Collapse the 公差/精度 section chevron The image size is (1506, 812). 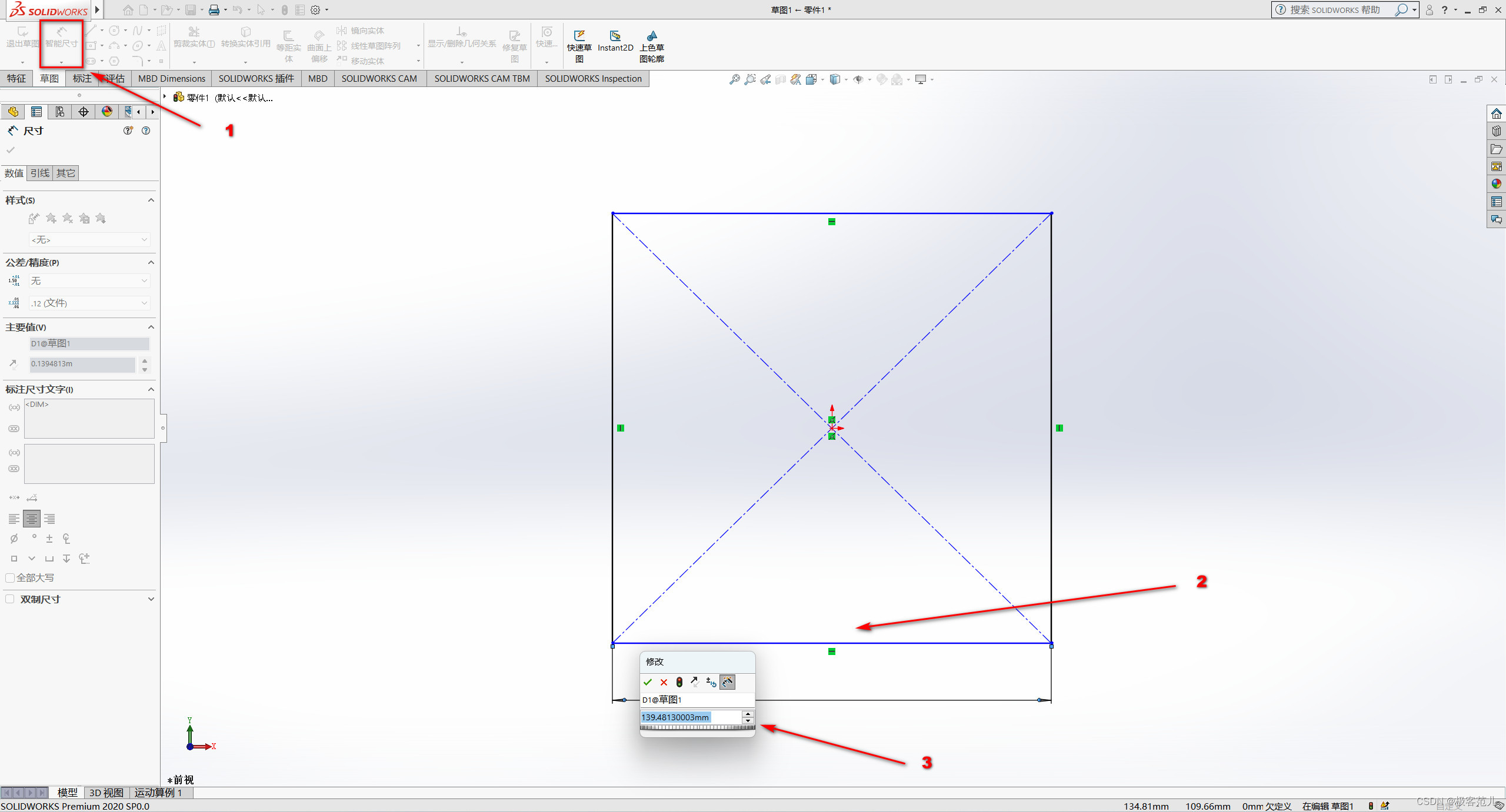(151, 262)
